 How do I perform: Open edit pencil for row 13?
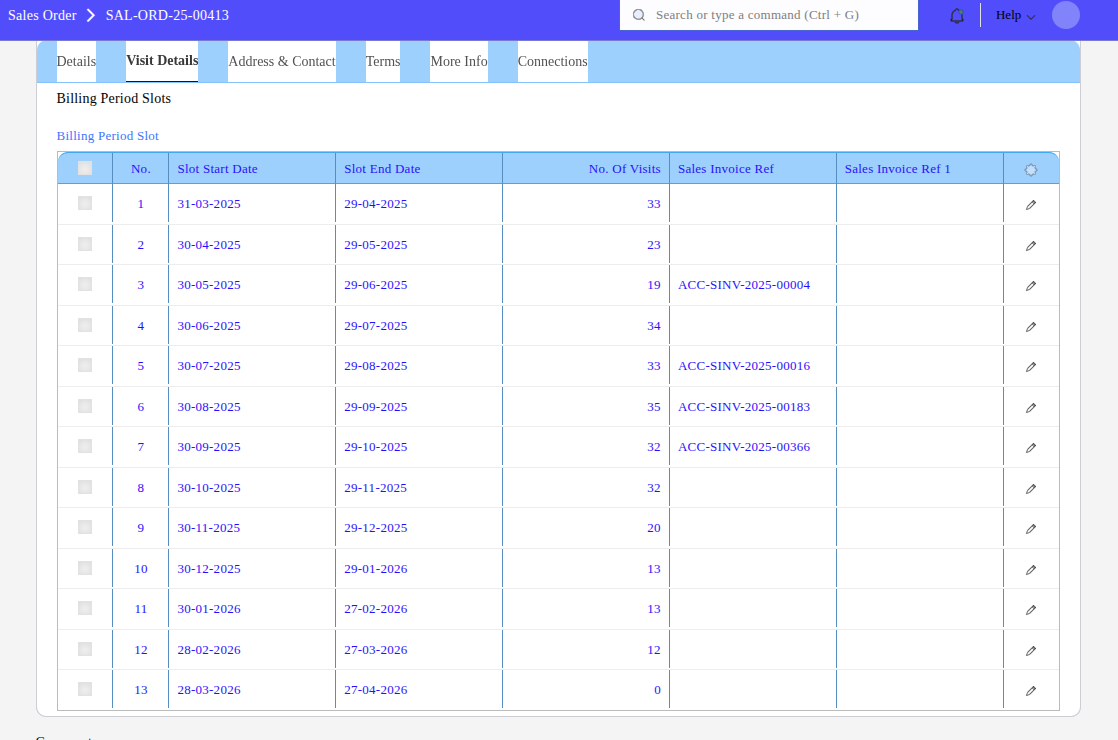pyautogui.click(x=1031, y=691)
